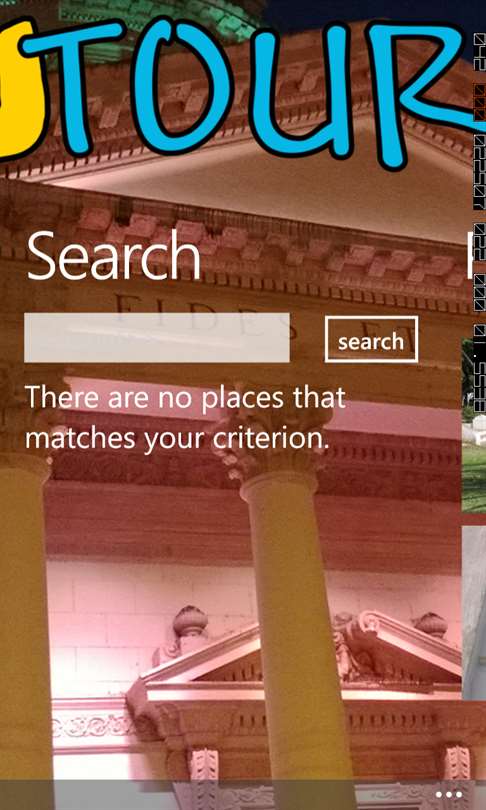486x810 pixels.
Task: Click the debug frame rate counters
Action: pos(479,222)
